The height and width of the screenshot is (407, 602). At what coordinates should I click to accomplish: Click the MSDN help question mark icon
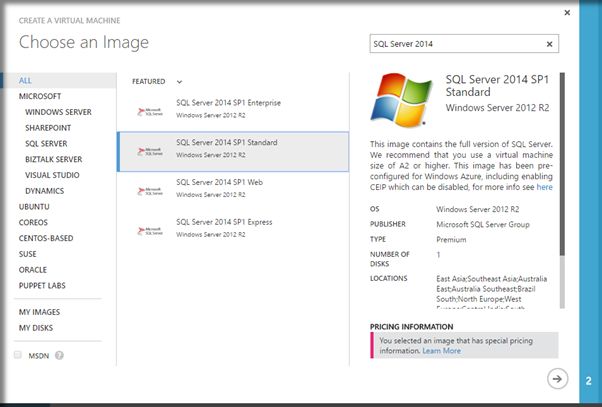tap(60, 355)
